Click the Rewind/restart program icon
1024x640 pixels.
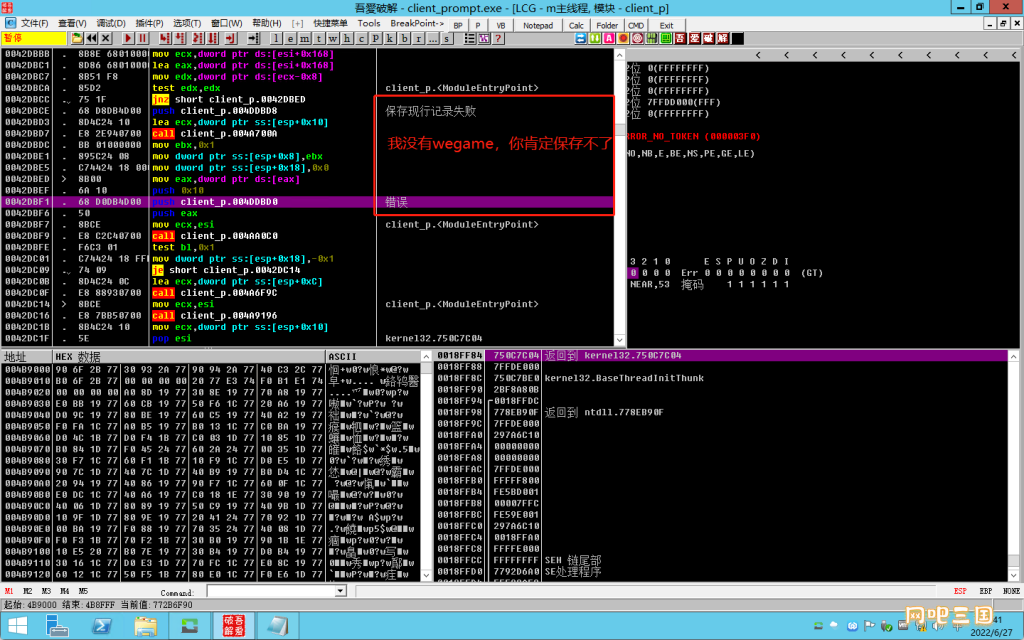(x=91, y=39)
